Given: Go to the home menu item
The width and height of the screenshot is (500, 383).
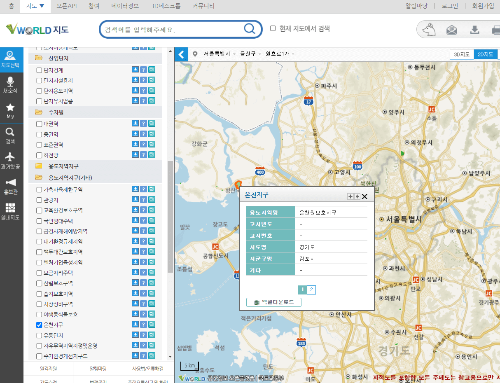Looking at the screenshot, I should (x=11, y=6).
